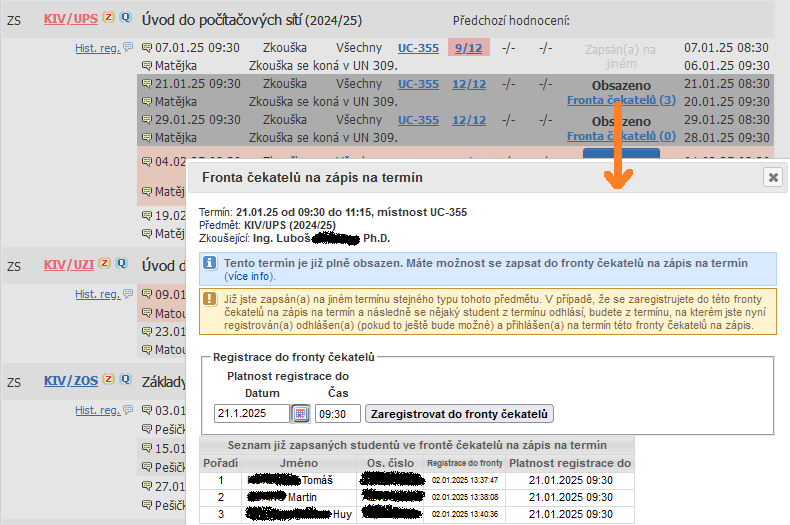Click the comment bubble before 07.01.25 09:30

(147, 48)
